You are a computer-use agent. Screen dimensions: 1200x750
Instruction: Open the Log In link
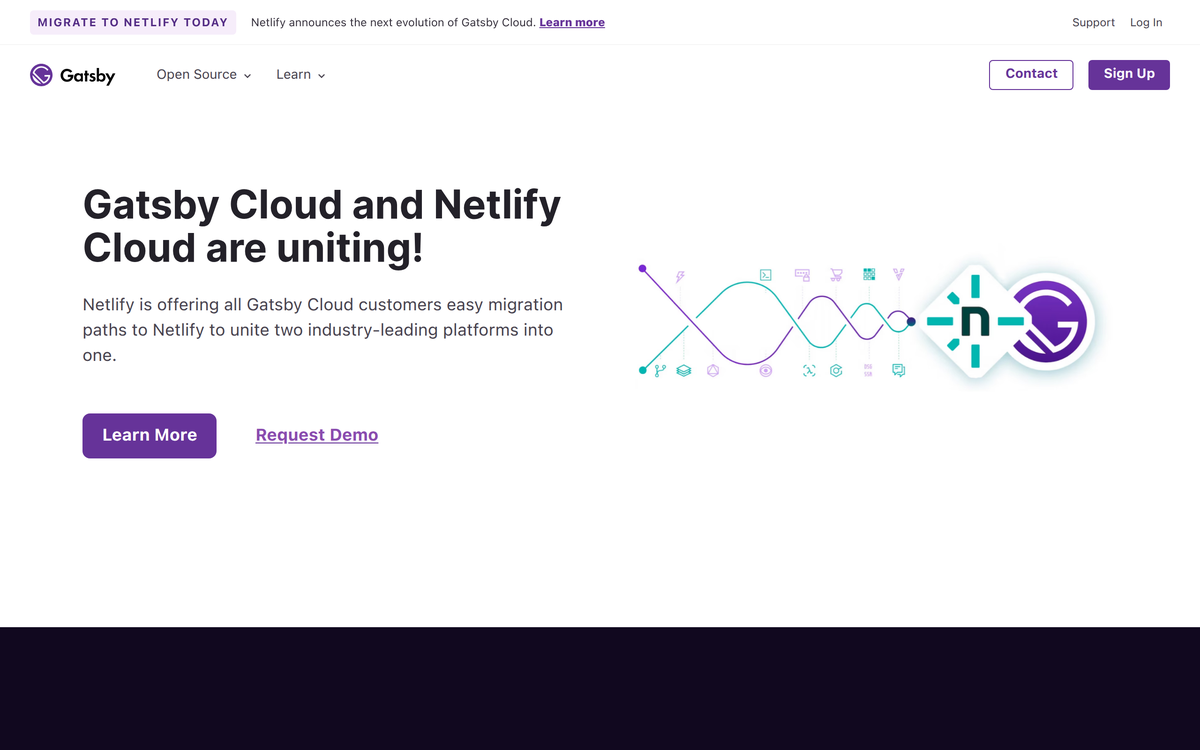[x=1146, y=22]
